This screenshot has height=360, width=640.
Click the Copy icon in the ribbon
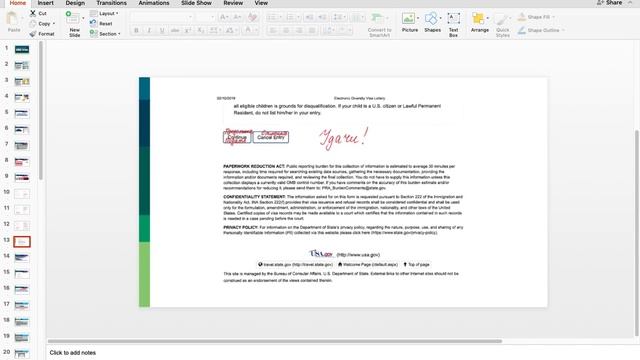click(33, 24)
